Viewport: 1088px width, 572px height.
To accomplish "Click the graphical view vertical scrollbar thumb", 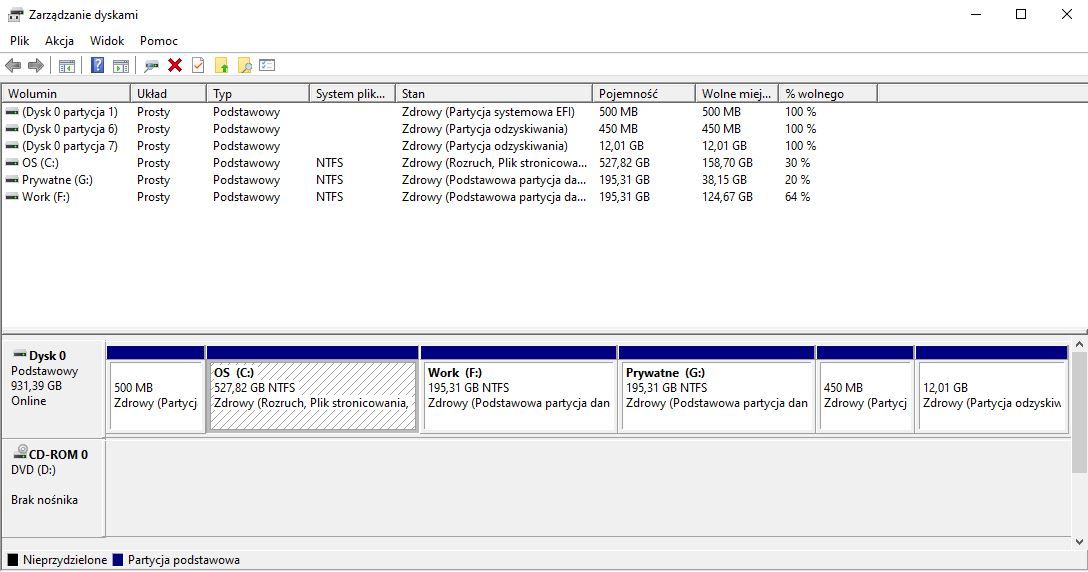I will (1079, 413).
